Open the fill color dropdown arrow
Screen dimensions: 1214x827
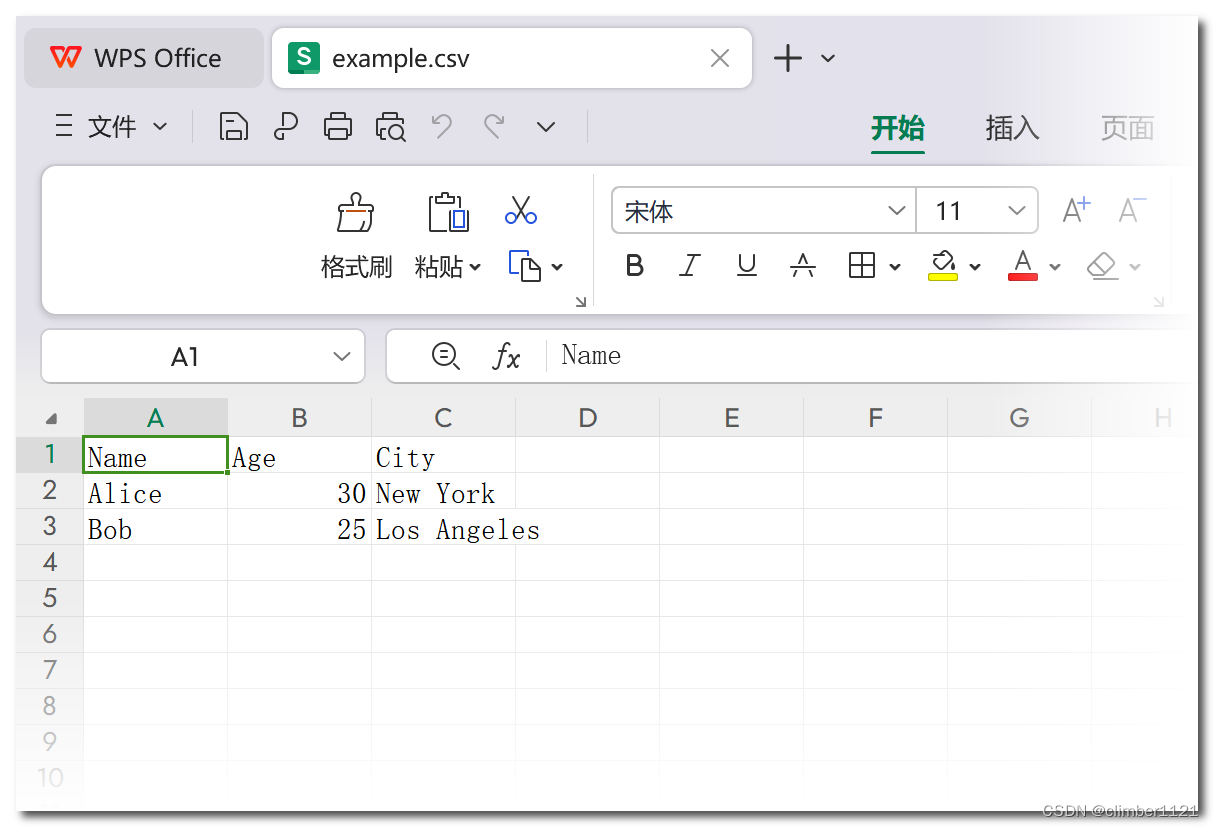(x=975, y=267)
